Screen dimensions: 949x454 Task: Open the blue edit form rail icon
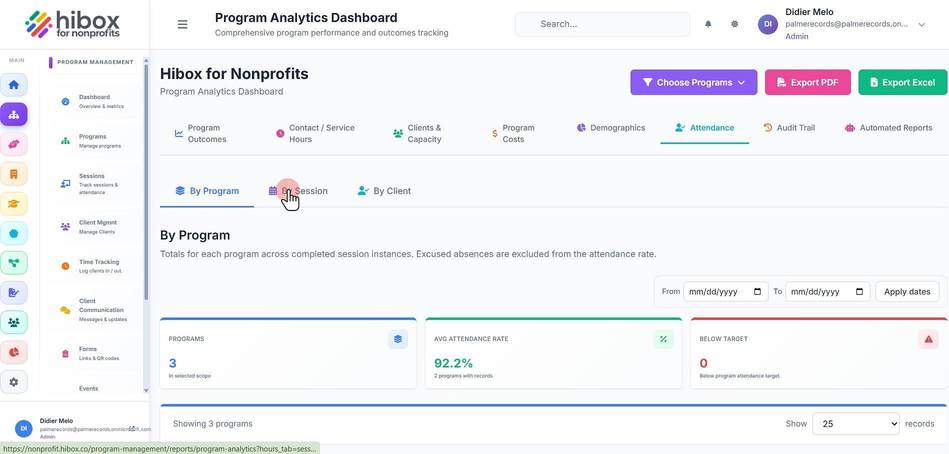click(x=14, y=292)
